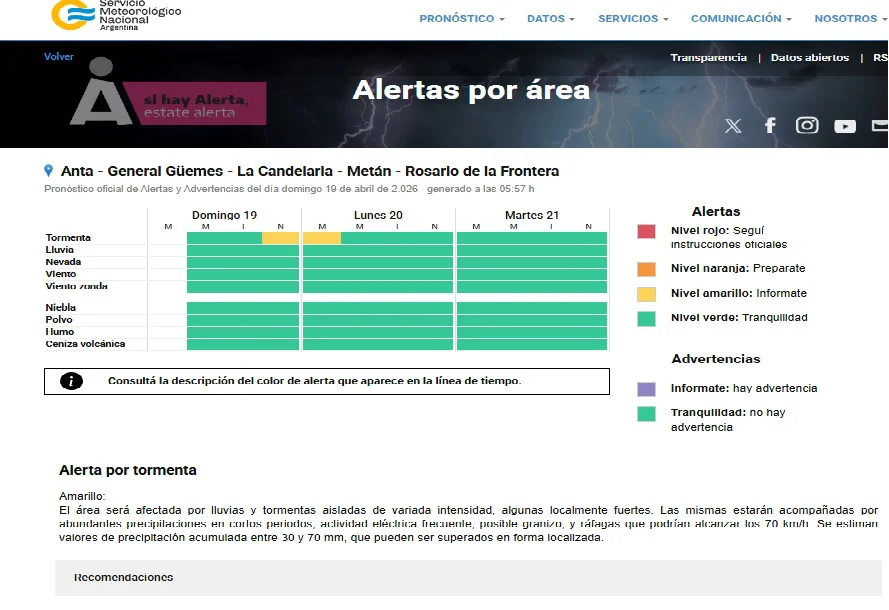Screen dimensions: 889x610
Task: Click the Lluvia bar for Domingo 19
Action: [243, 250]
